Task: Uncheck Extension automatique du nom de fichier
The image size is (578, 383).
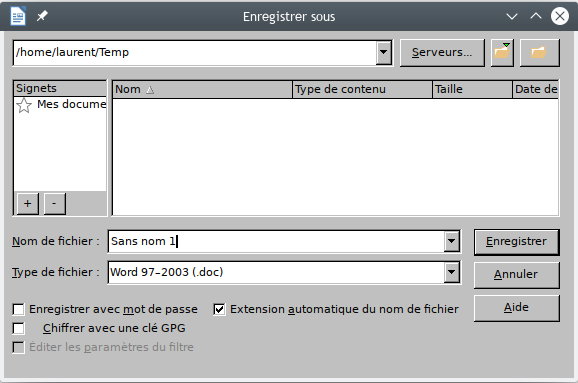Action: point(219,309)
